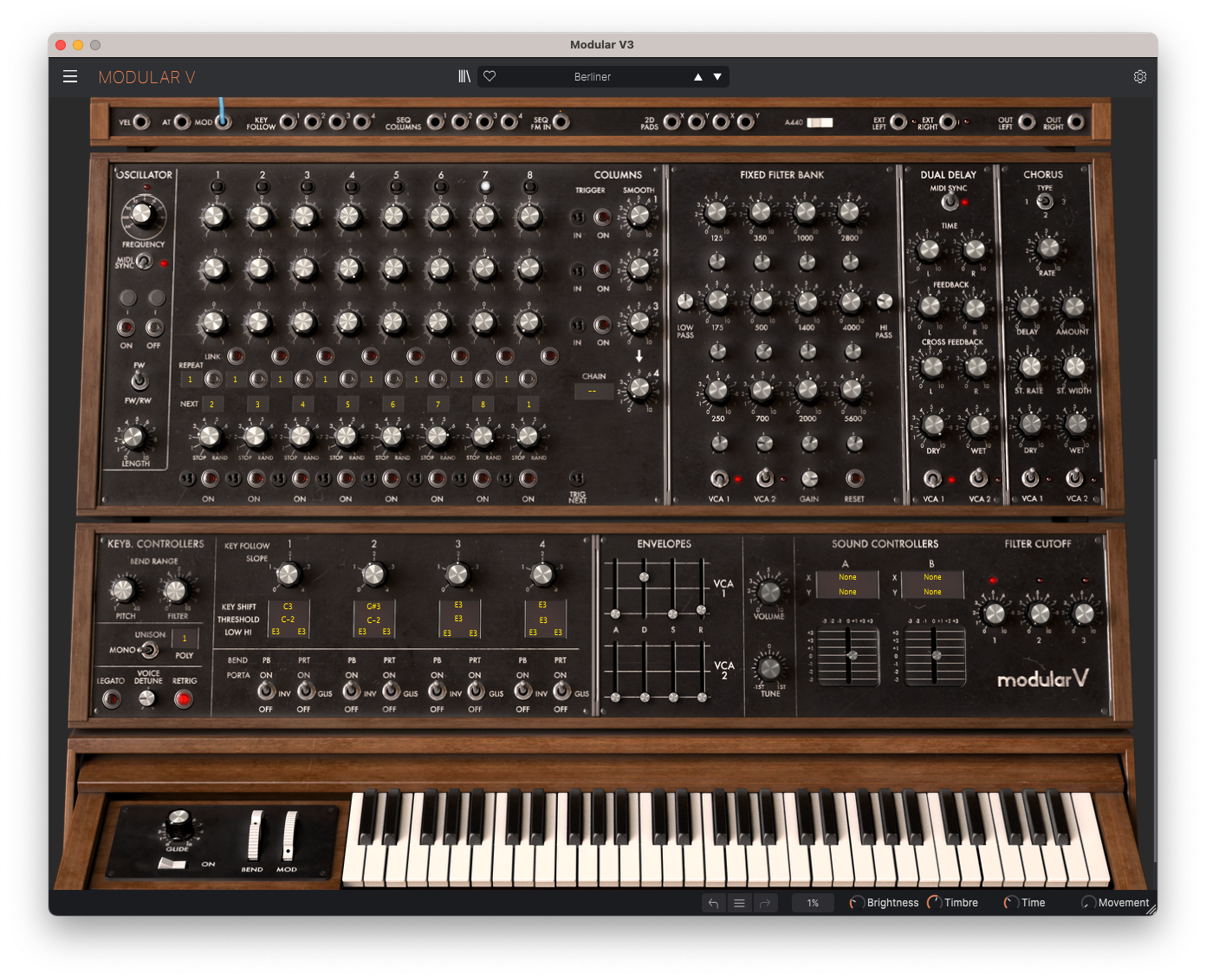1206x980 pixels.
Task: Click the Sound Controller B pad slider
Action: pos(934,655)
